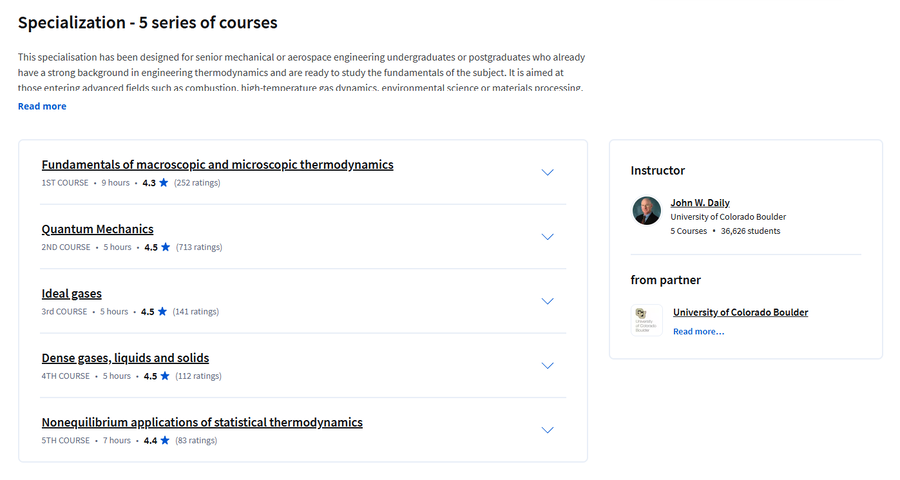Click Read more… under the partner name

click(x=699, y=331)
